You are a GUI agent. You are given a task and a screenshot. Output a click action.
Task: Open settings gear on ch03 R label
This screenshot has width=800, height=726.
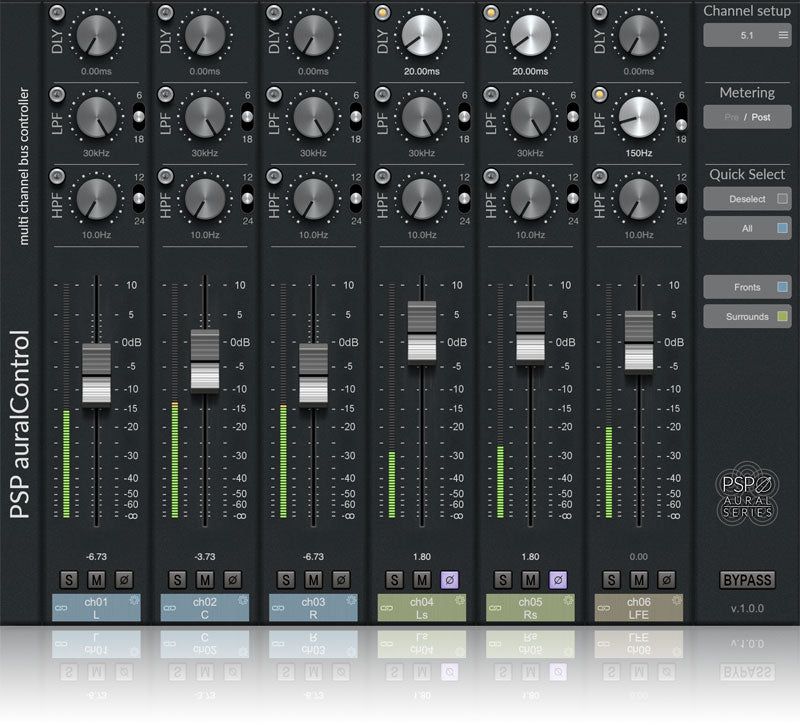[x=352, y=600]
